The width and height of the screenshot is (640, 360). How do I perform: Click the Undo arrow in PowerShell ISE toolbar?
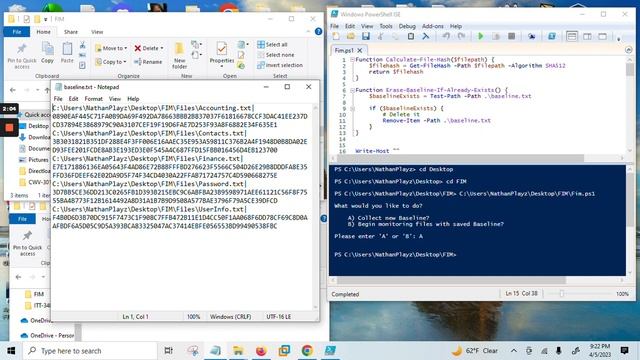(x=446, y=36)
